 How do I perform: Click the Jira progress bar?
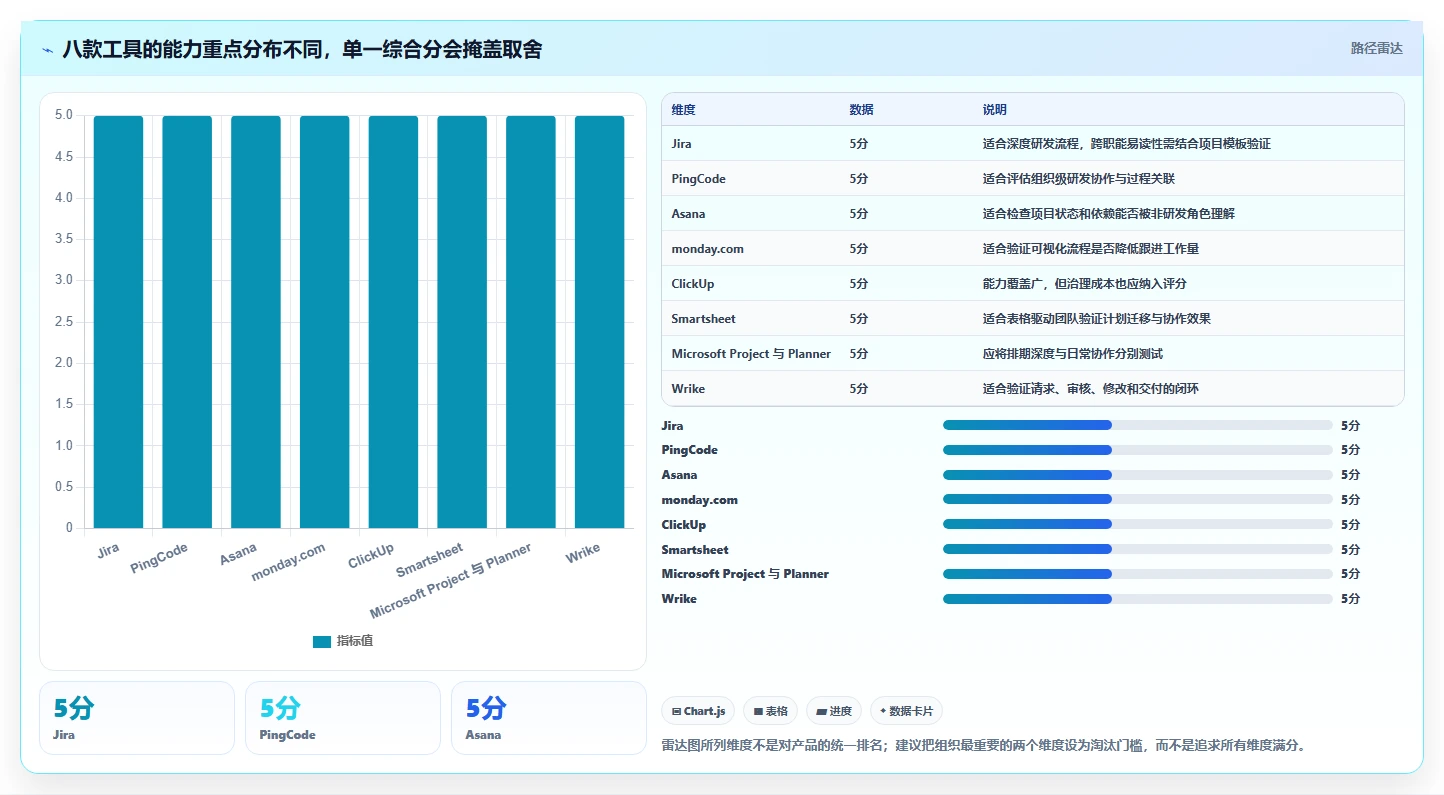pos(1138,425)
